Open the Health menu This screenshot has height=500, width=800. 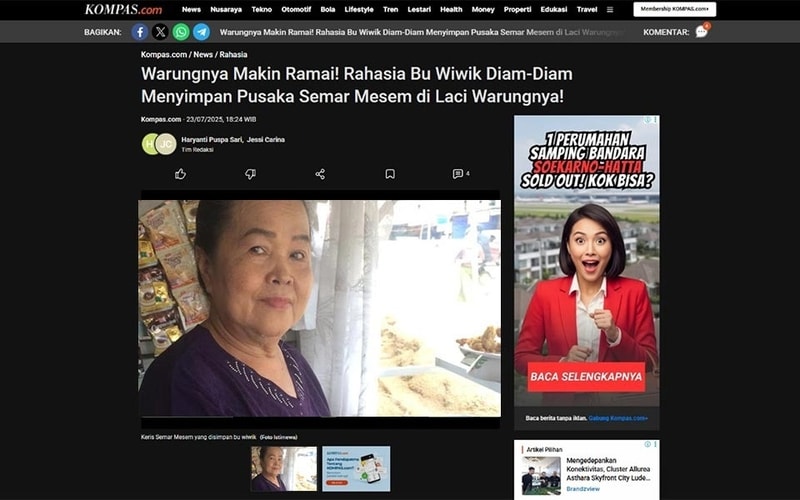pyautogui.click(x=451, y=10)
